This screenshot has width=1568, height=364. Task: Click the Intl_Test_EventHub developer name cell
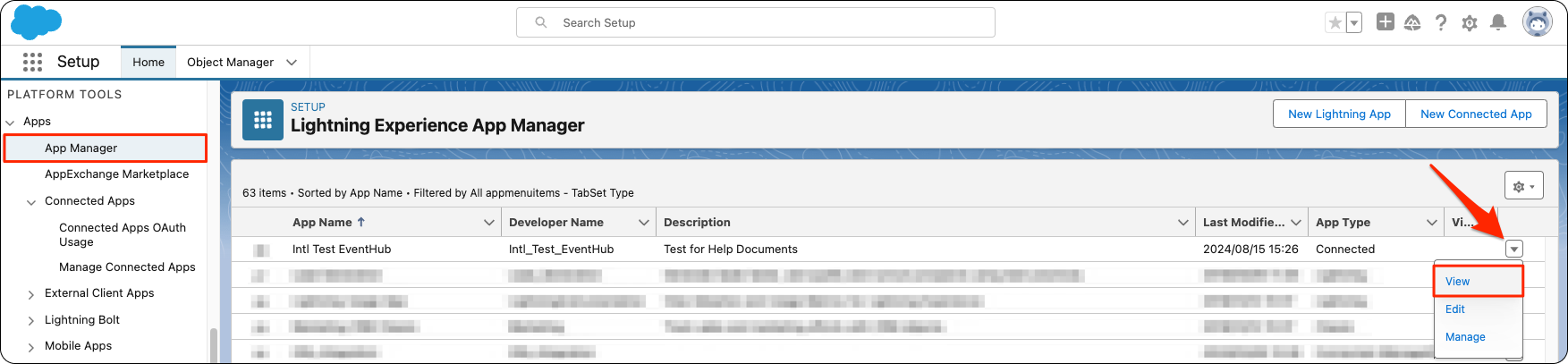tap(561, 250)
